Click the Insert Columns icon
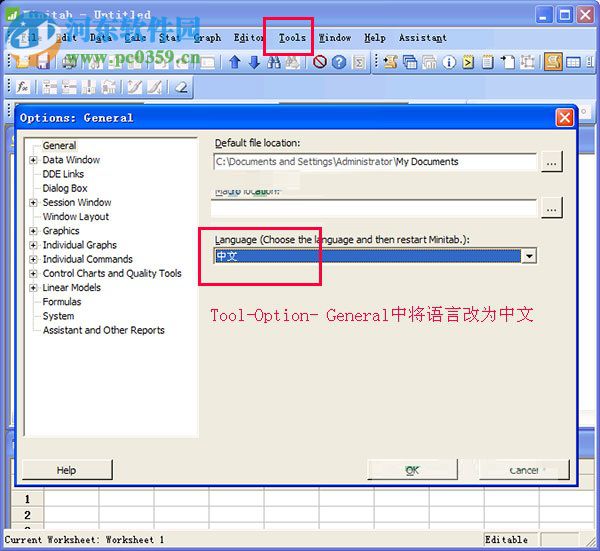This screenshot has width=600, height=551. [x=88, y=87]
